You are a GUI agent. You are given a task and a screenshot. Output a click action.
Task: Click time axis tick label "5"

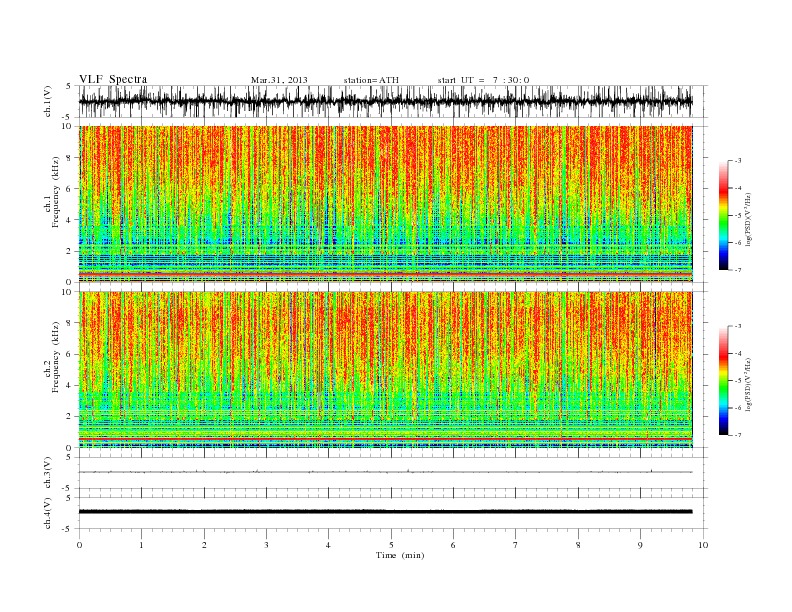point(391,545)
